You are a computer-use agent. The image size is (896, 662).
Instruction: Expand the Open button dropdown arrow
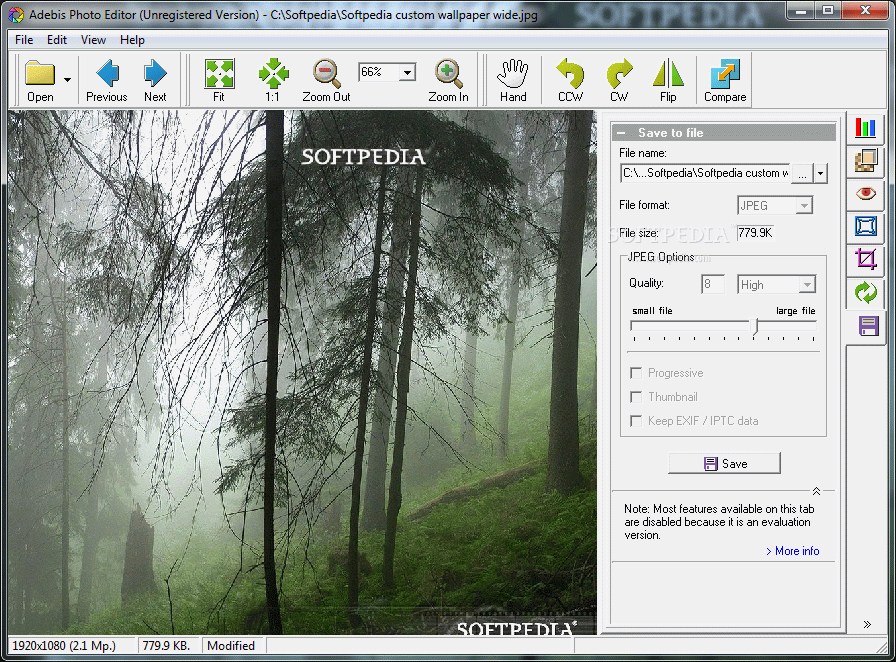(67, 79)
